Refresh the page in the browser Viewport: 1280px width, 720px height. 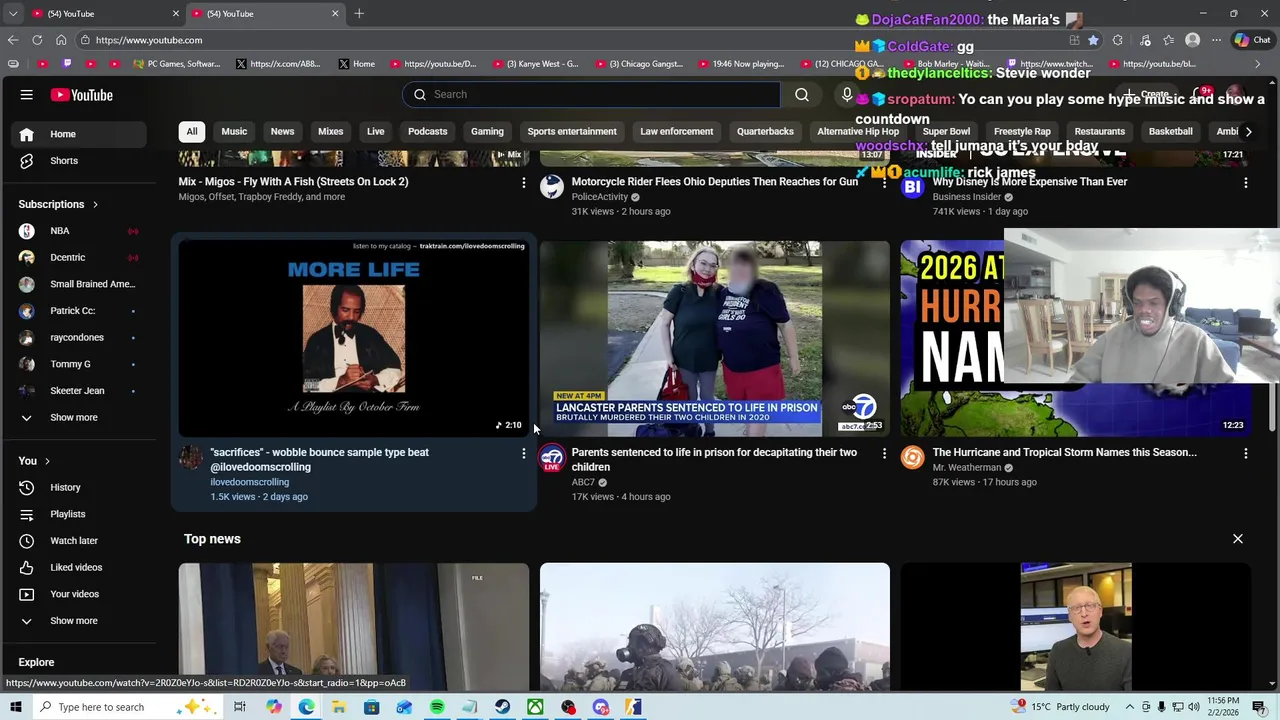click(37, 40)
